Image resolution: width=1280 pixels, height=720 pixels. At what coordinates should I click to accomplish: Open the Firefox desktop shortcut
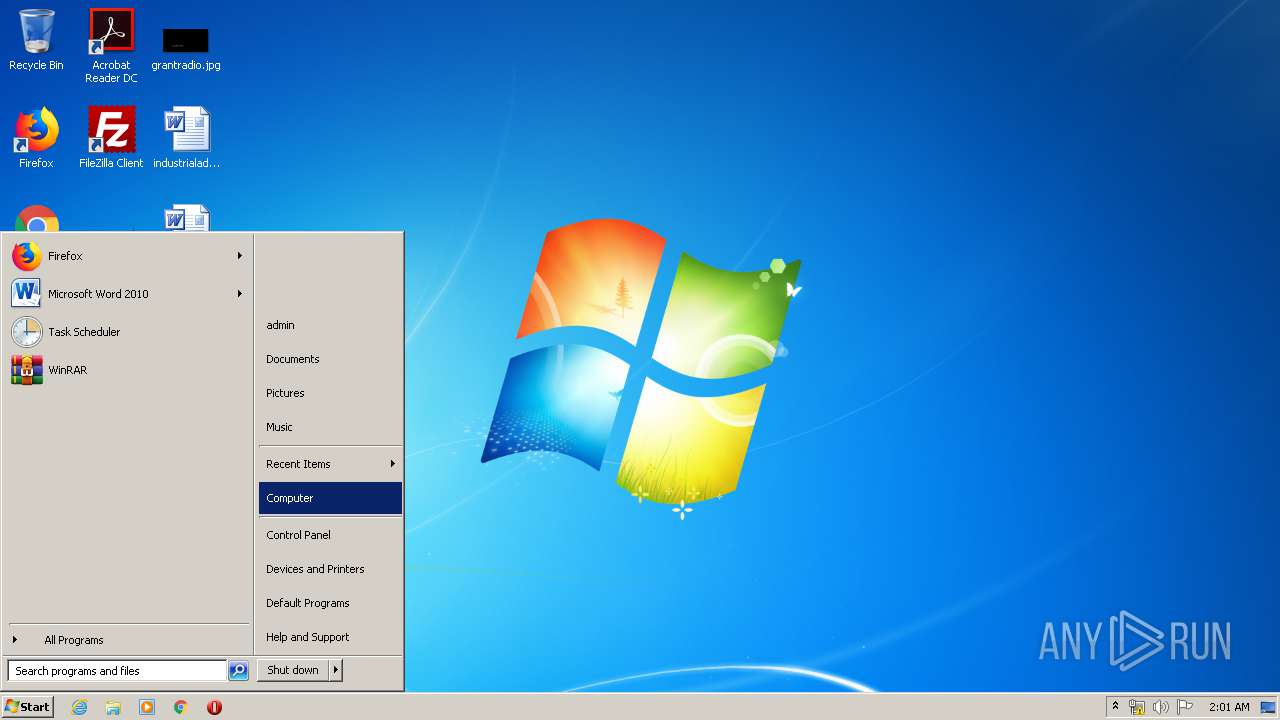[x=36, y=138]
